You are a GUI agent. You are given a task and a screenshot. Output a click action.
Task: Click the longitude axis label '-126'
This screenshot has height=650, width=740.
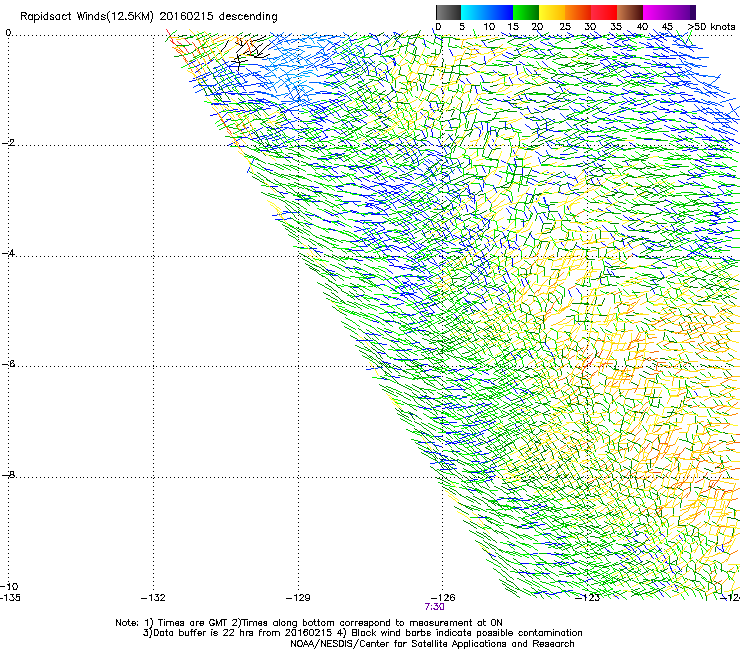[x=443, y=598]
